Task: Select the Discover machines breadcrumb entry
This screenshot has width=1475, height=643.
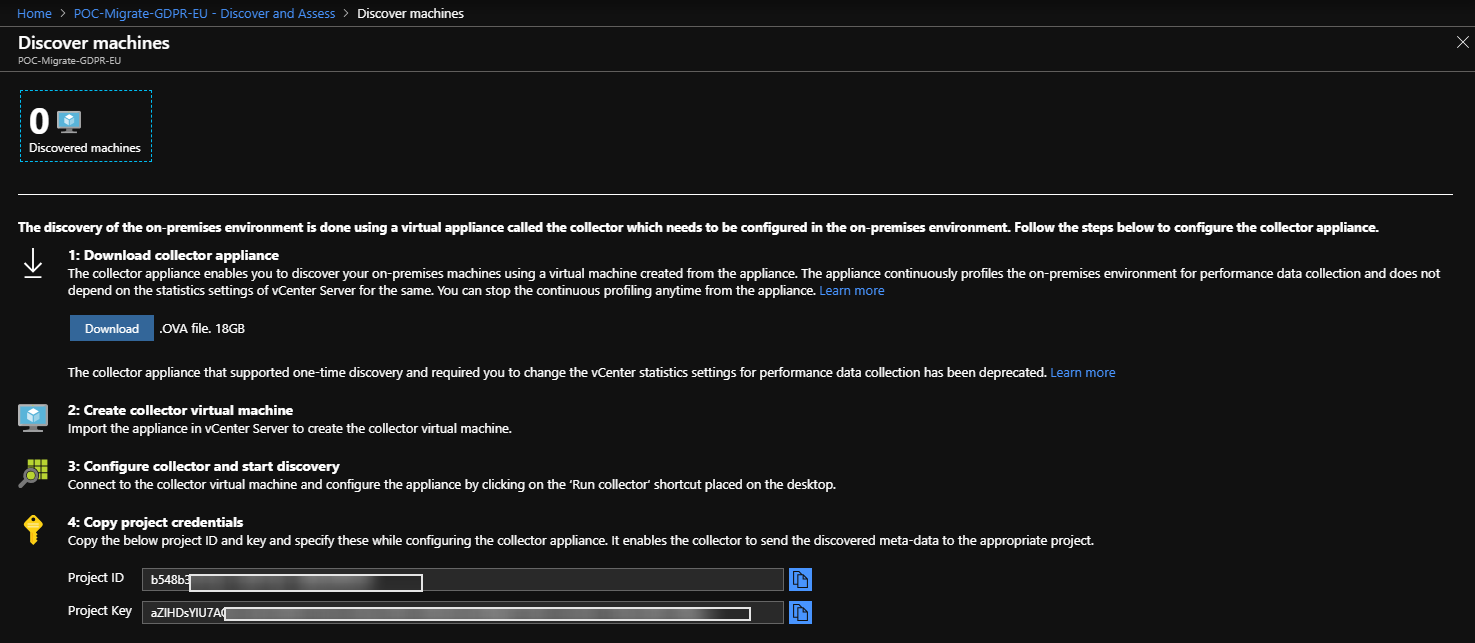Action: pyautogui.click(x=410, y=13)
